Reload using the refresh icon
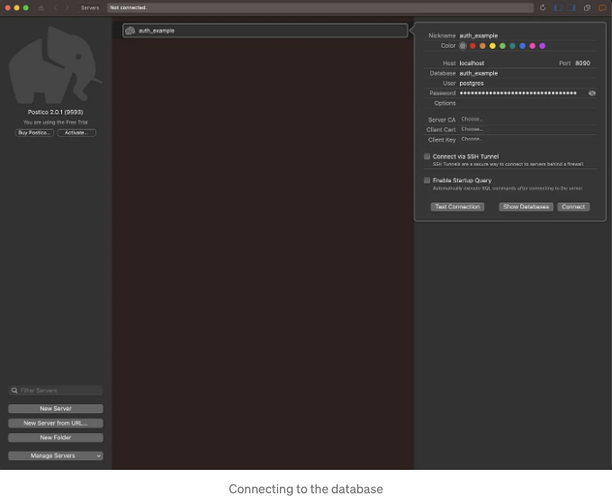 pos(543,8)
